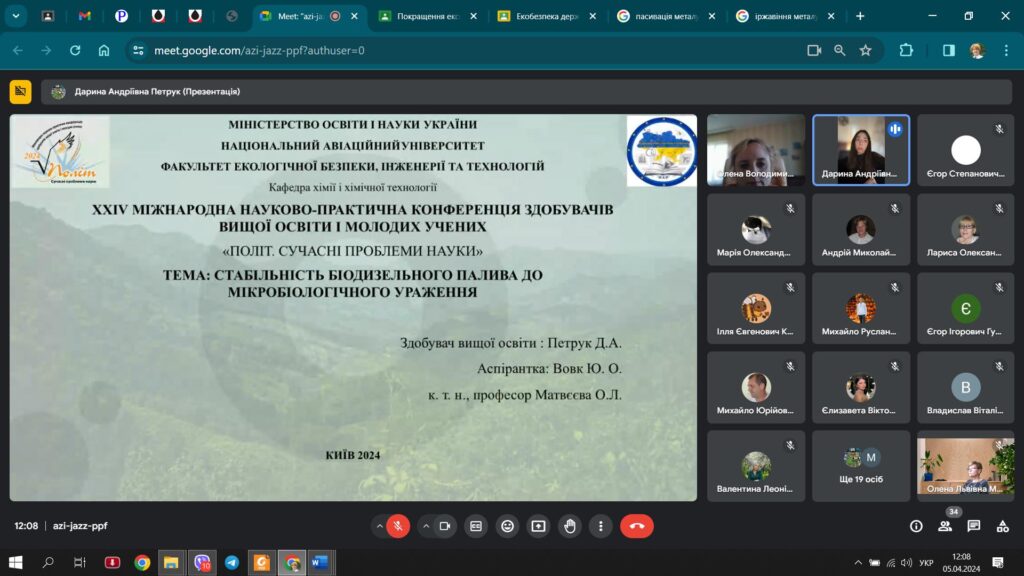Image resolution: width=1024 pixels, height=576 pixels.
Task: Turn on captions with the CC button
Action: (x=476, y=526)
